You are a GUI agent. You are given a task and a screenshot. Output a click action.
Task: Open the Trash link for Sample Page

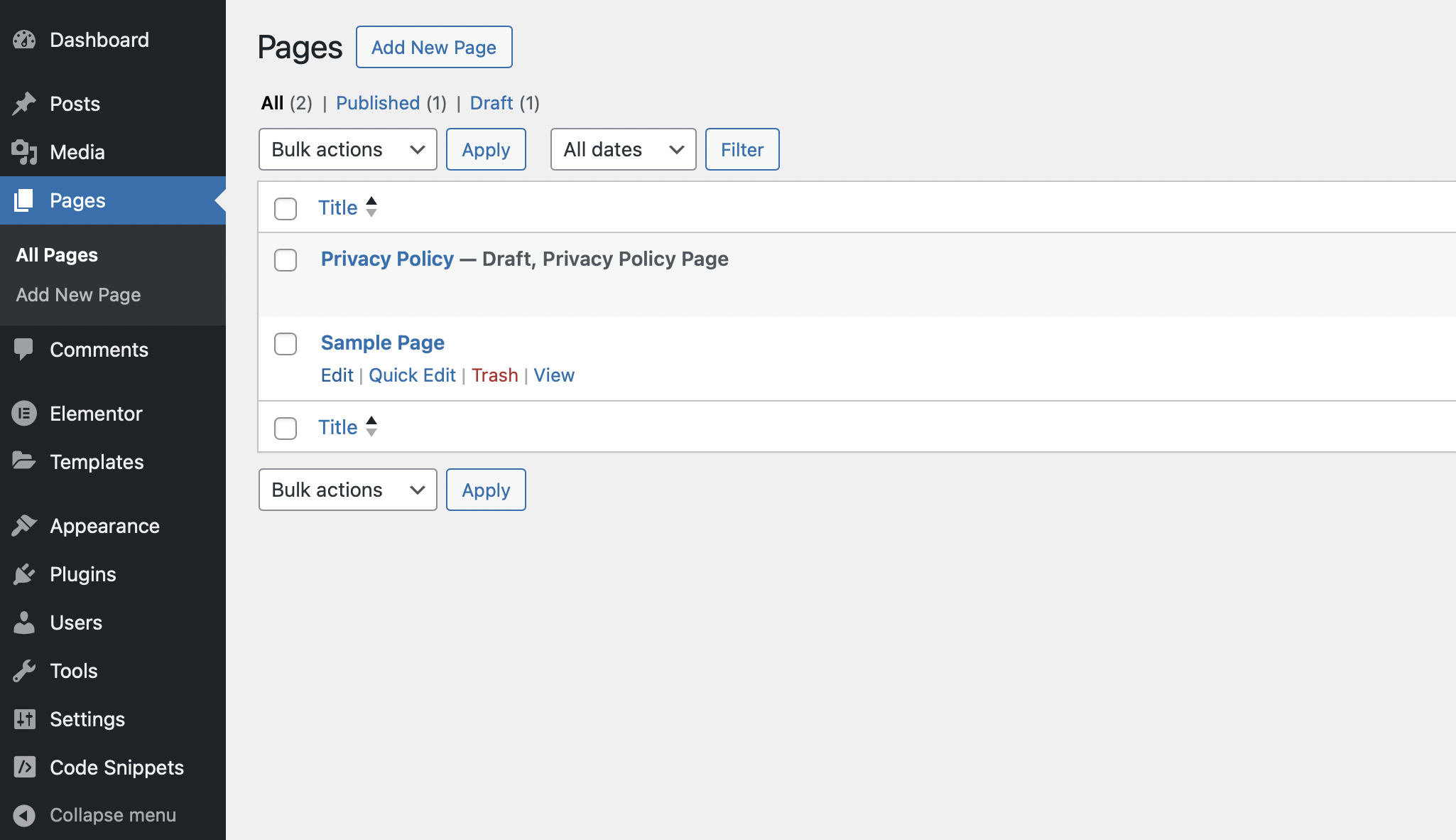494,375
